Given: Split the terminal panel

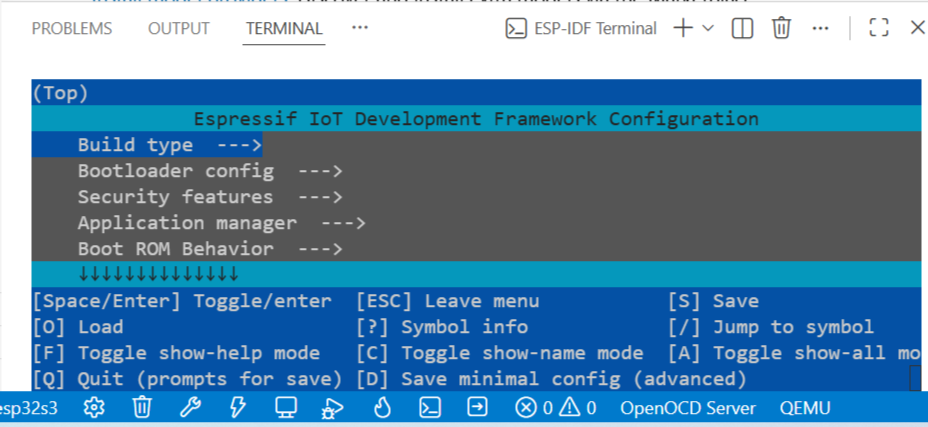Looking at the screenshot, I should (742, 28).
